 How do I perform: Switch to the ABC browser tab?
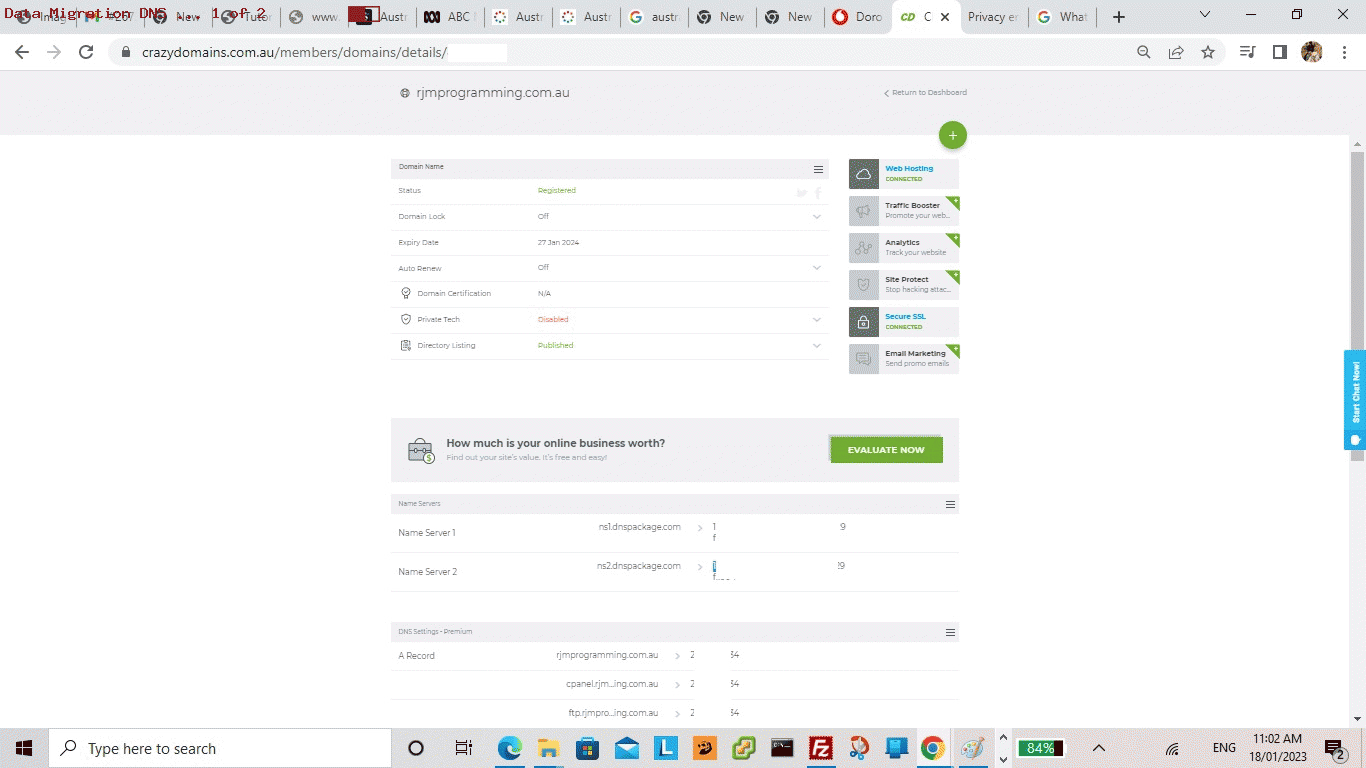(449, 17)
